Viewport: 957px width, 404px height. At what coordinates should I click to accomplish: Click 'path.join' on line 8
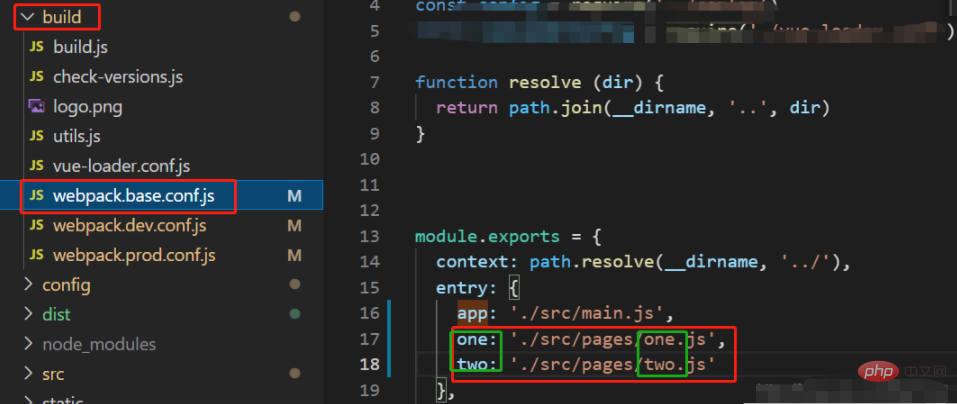[x=555, y=108]
